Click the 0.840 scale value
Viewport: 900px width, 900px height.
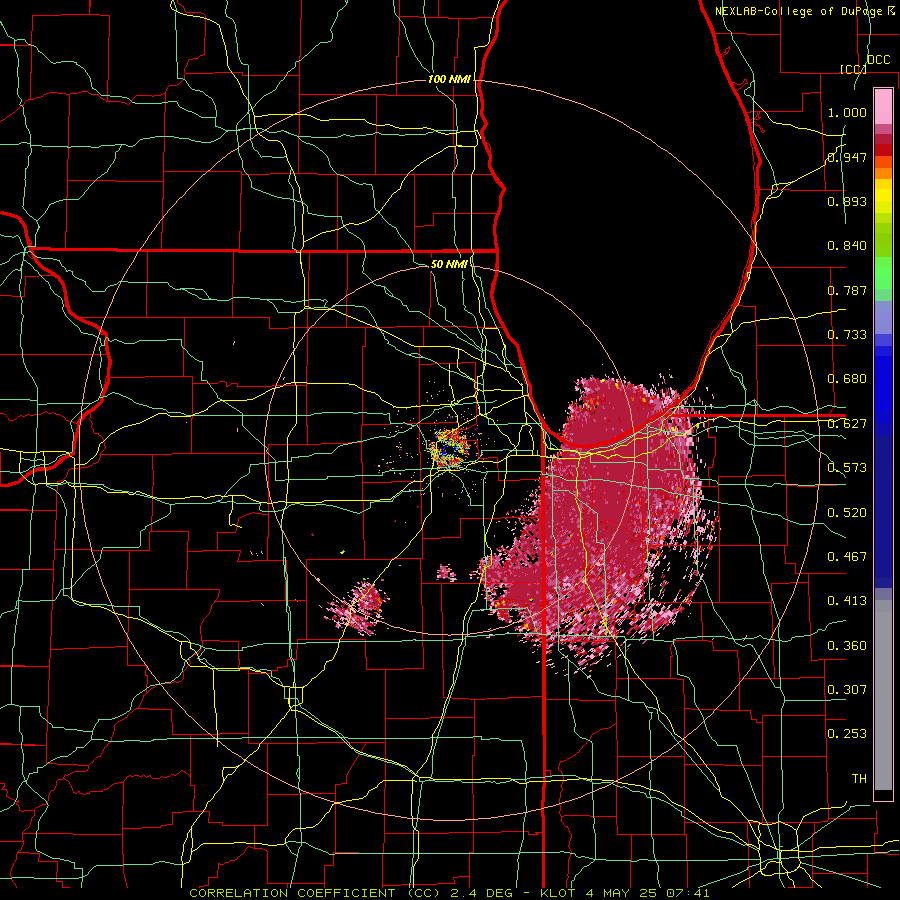847,246
